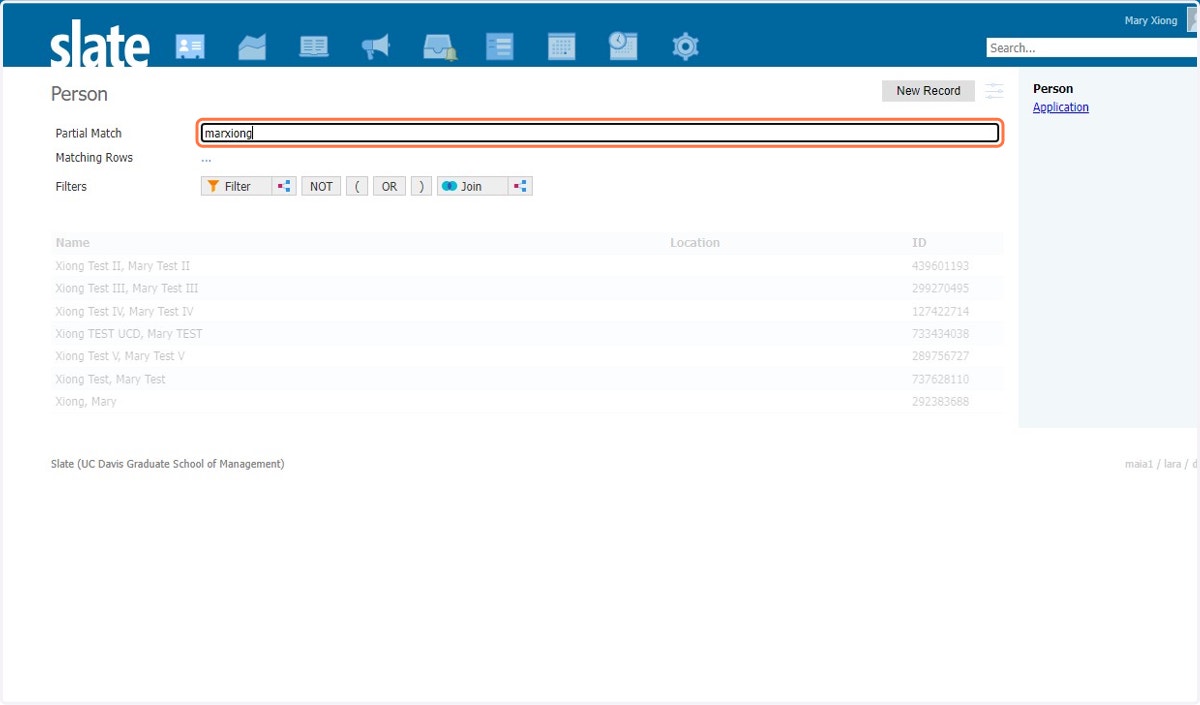Open the Deliver megaphone icon
The width and height of the screenshot is (1200, 705).
click(376, 47)
